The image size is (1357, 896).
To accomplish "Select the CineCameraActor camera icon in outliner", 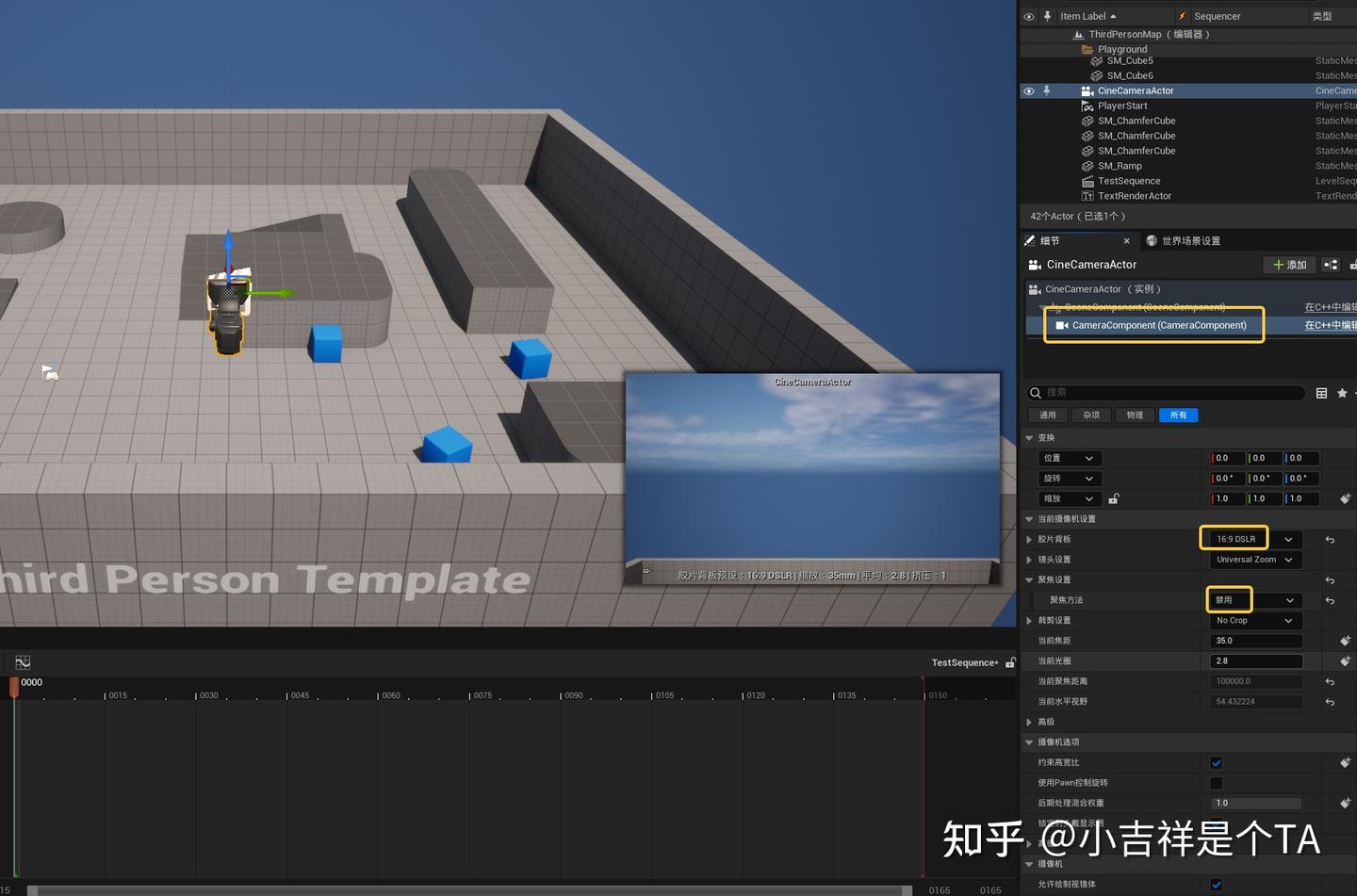I will point(1087,90).
